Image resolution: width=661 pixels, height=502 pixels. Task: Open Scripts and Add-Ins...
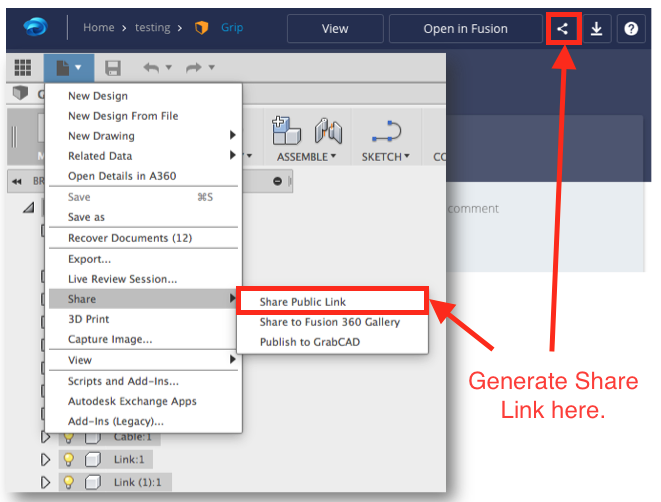pos(143,381)
